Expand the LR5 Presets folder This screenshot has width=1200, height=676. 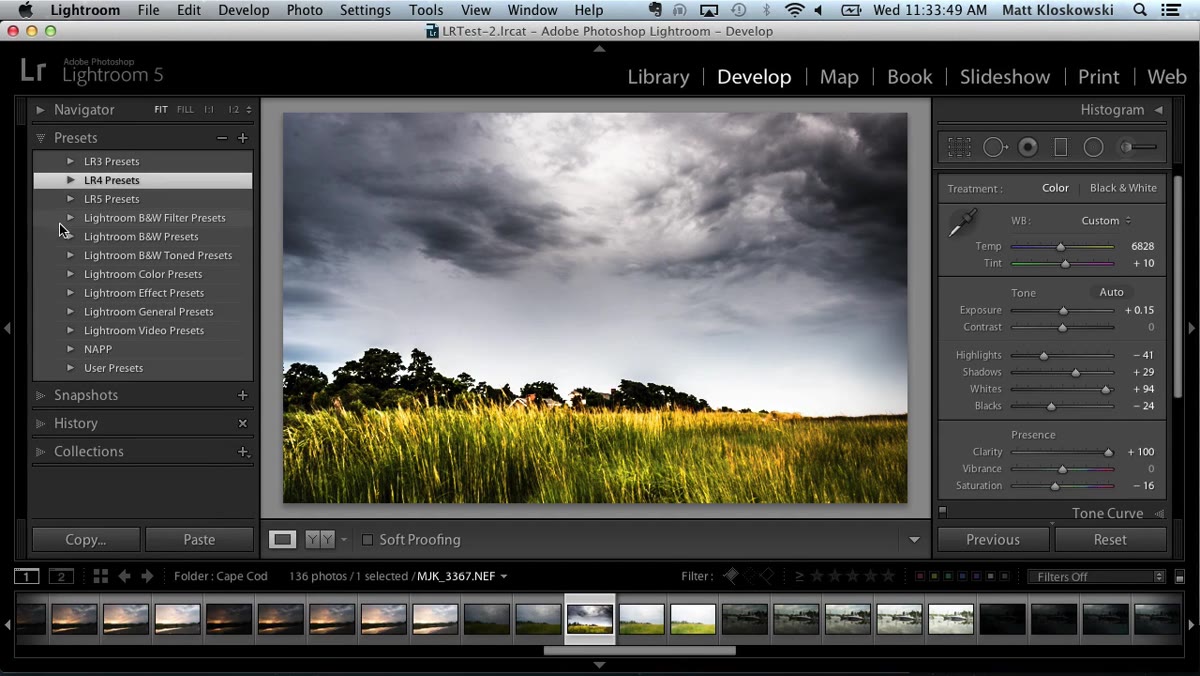coord(70,199)
